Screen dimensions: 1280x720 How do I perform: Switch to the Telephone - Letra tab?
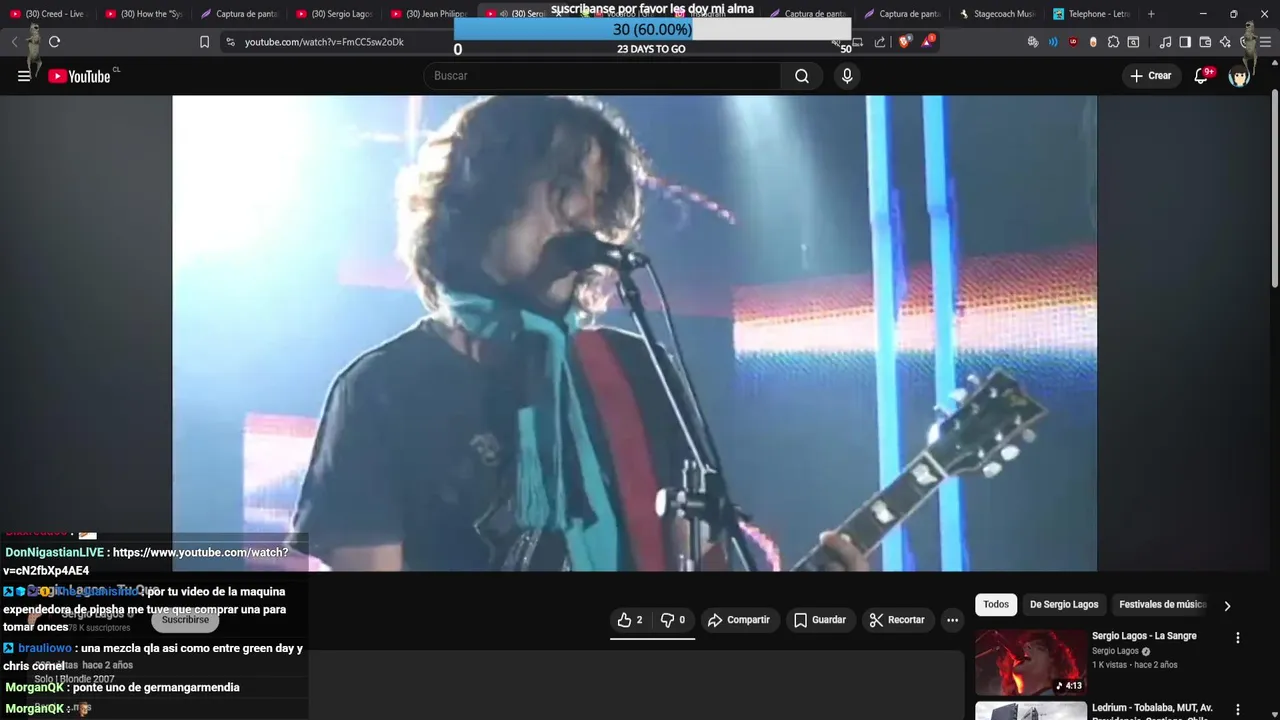[x=1091, y=14]
